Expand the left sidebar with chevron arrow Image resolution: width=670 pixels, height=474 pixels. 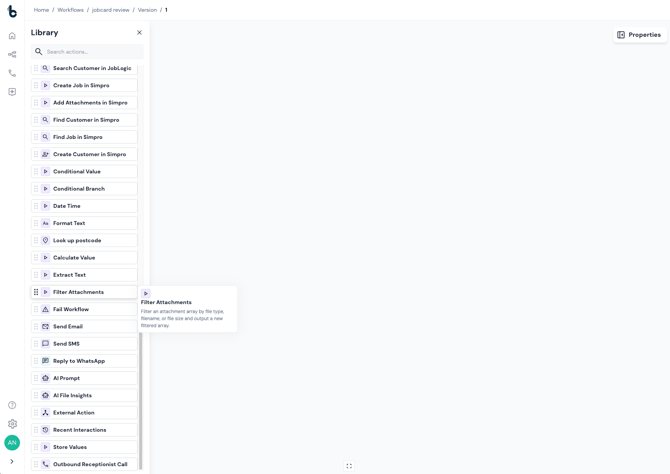coord(12,461)
